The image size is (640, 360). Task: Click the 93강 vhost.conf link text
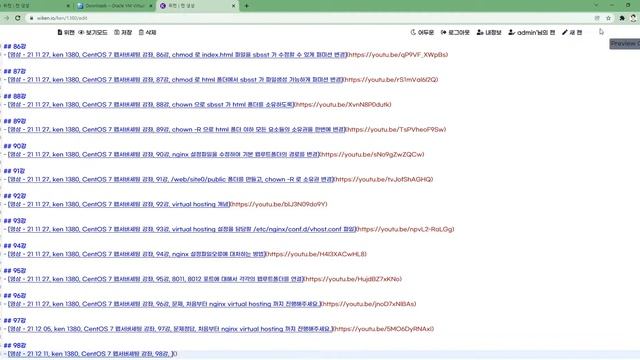[x=182, y=229]
